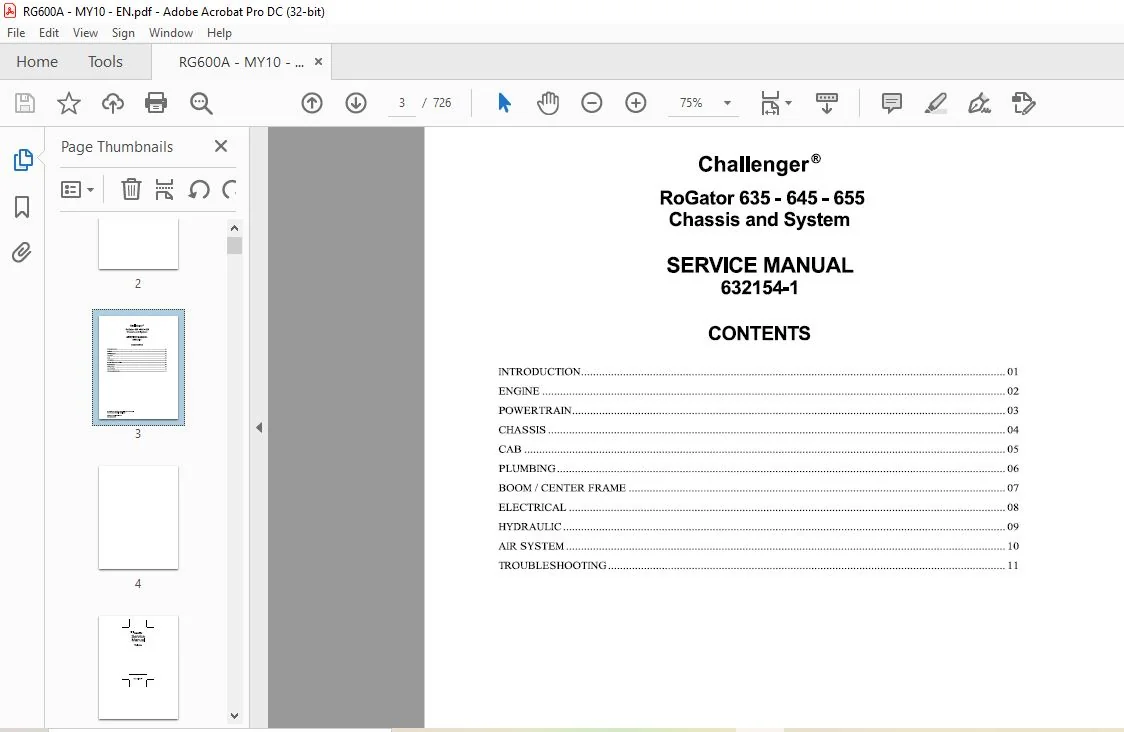
Task: Open the File menu
Action: [x=16, y=33]
